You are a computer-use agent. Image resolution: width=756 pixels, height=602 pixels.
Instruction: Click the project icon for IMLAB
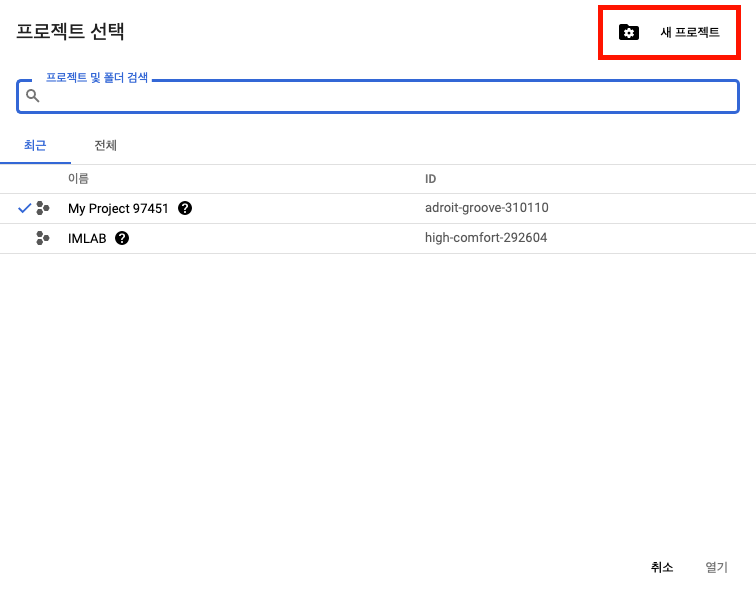43,238
